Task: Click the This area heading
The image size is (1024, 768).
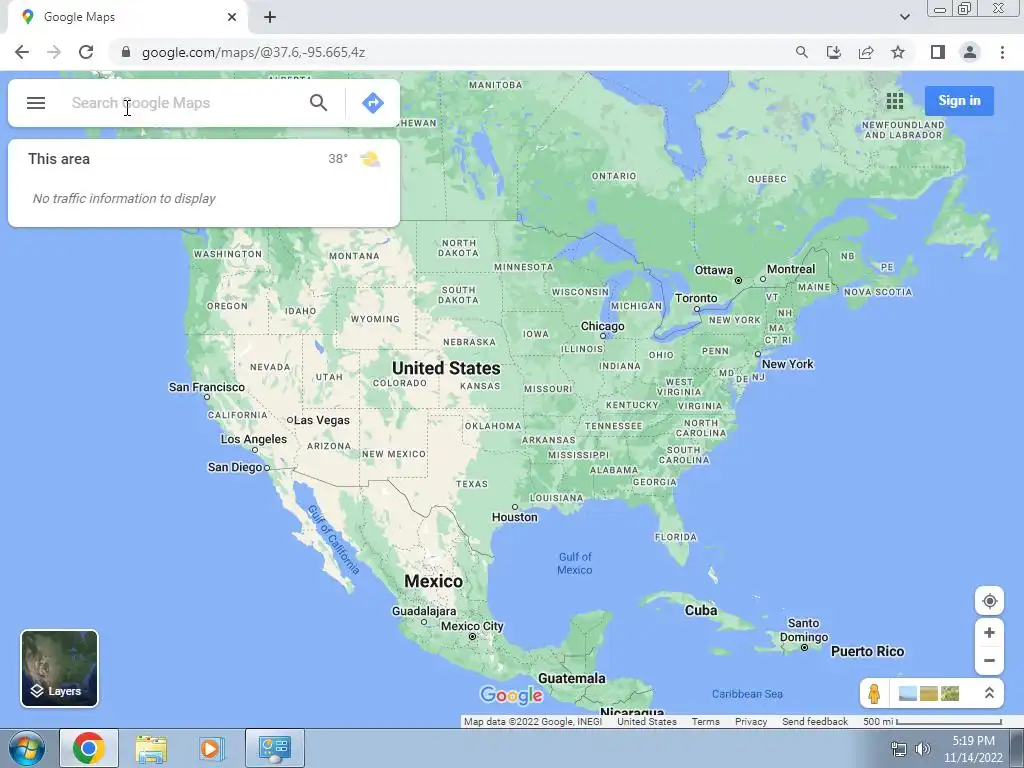Action: pyautogui.click(x=59, y=159)
